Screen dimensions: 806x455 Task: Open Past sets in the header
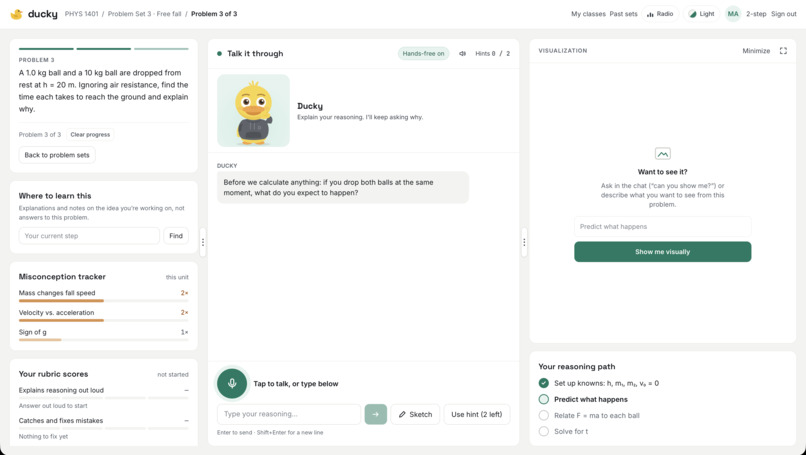pos(623,14)
